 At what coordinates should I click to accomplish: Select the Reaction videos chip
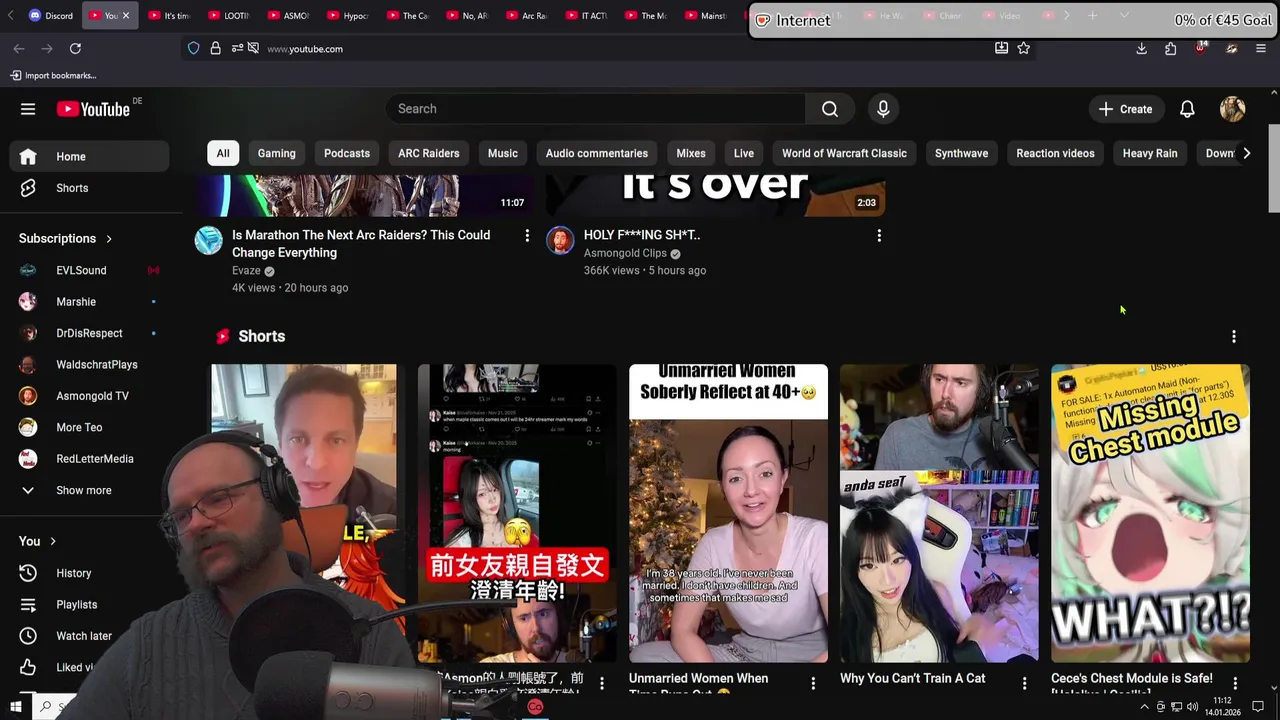pyautogui.click(x=1055, y=153)
